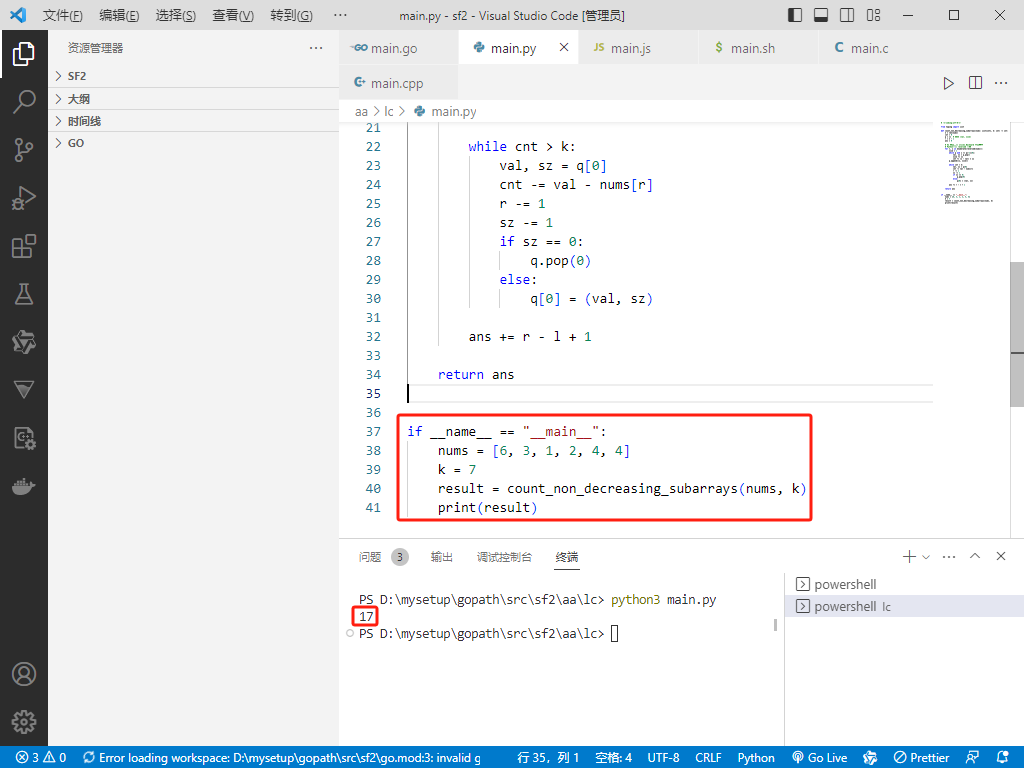
Task: Toggle secondary side bar layout icon
Action: pos(847,15)
